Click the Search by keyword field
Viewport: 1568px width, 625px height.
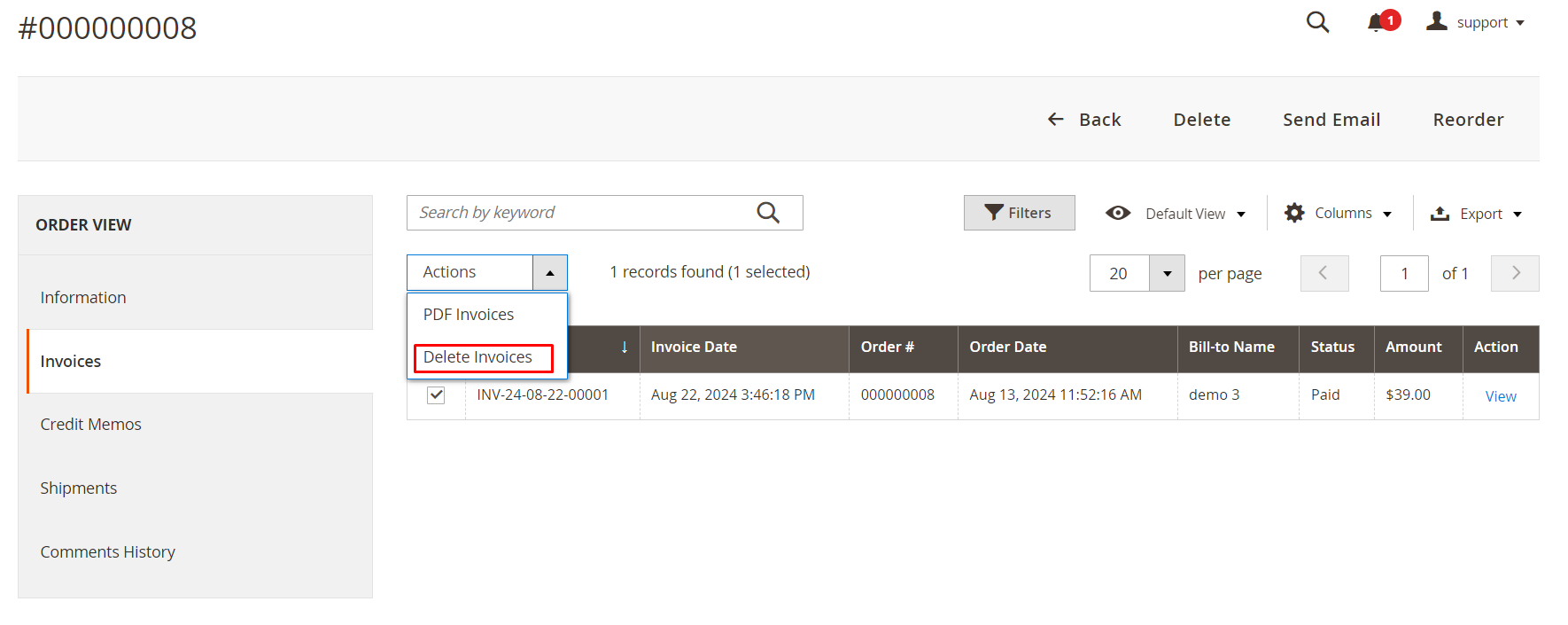[x=580, y=213]
